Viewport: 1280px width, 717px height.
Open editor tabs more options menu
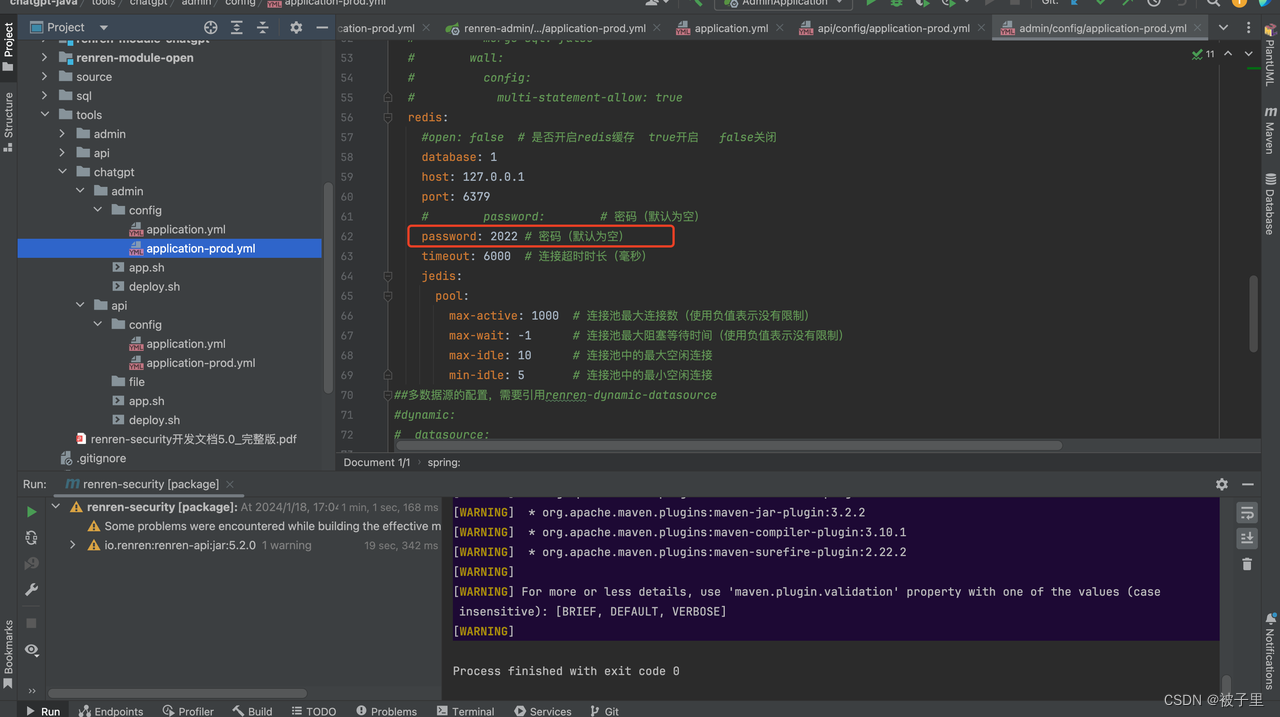[x=1249, y=28]
